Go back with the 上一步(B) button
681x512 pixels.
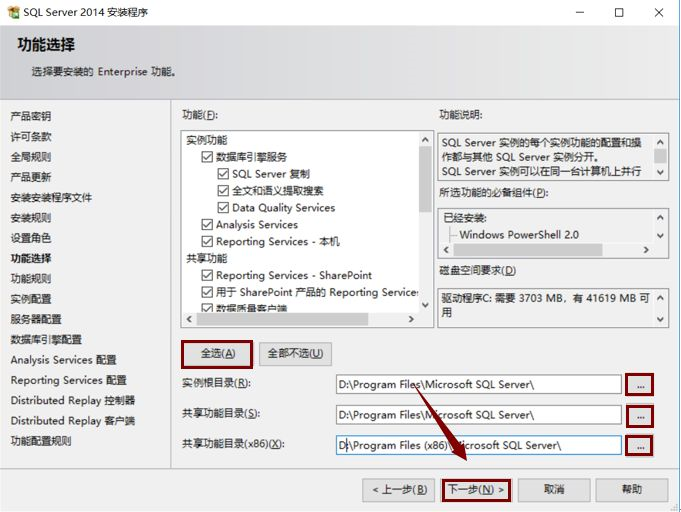click(x=399, y=490)
